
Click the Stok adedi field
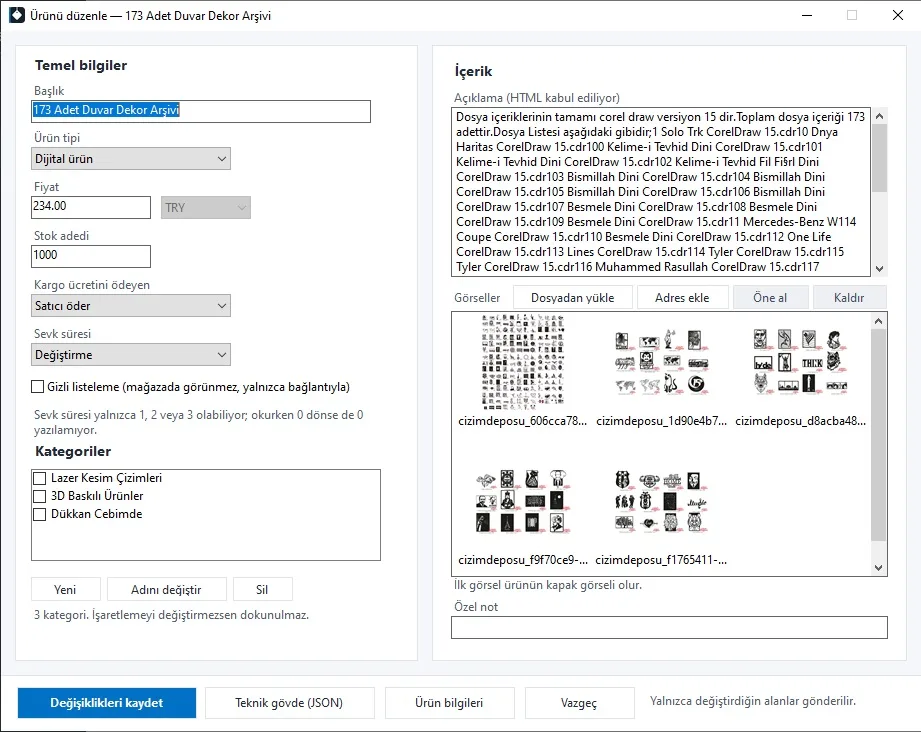pyautogui.click(x=91, y=256)
